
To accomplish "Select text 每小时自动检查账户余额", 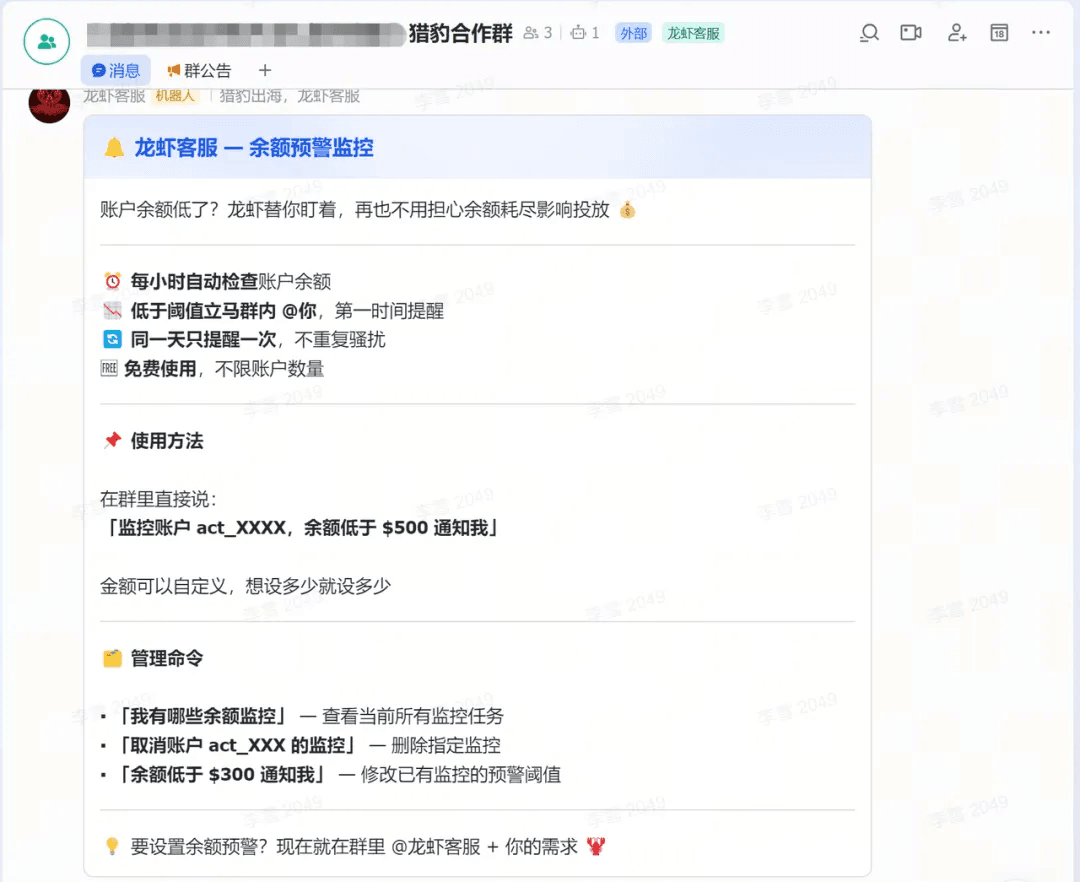I will pos(231,281).
